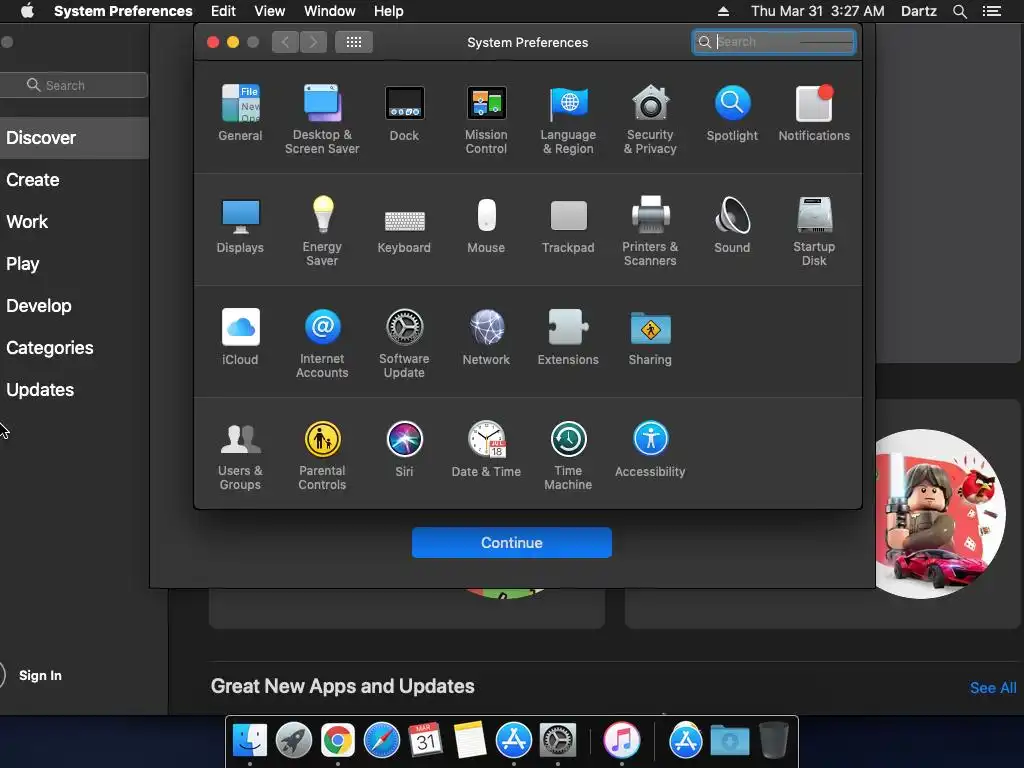
Task: Open Launchpad from the Dock
Action: point(294,741)
